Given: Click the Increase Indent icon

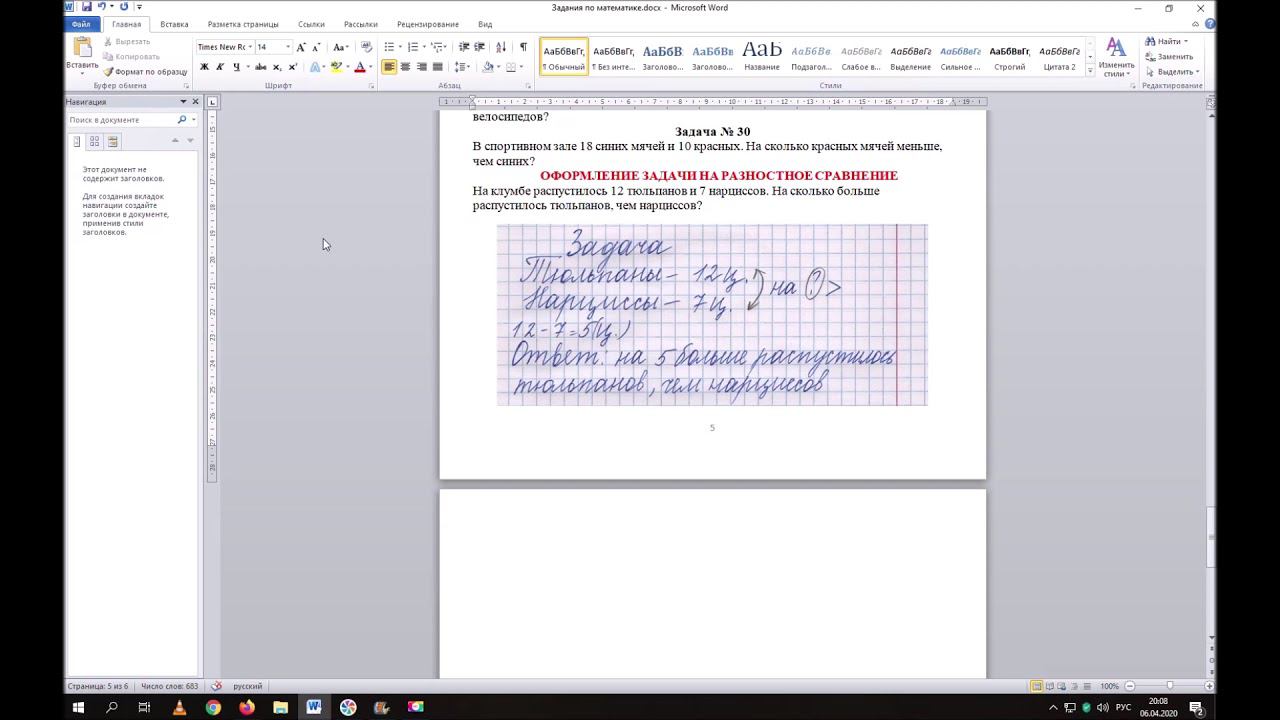Looking at the screenshot, I should coord(480,47).
